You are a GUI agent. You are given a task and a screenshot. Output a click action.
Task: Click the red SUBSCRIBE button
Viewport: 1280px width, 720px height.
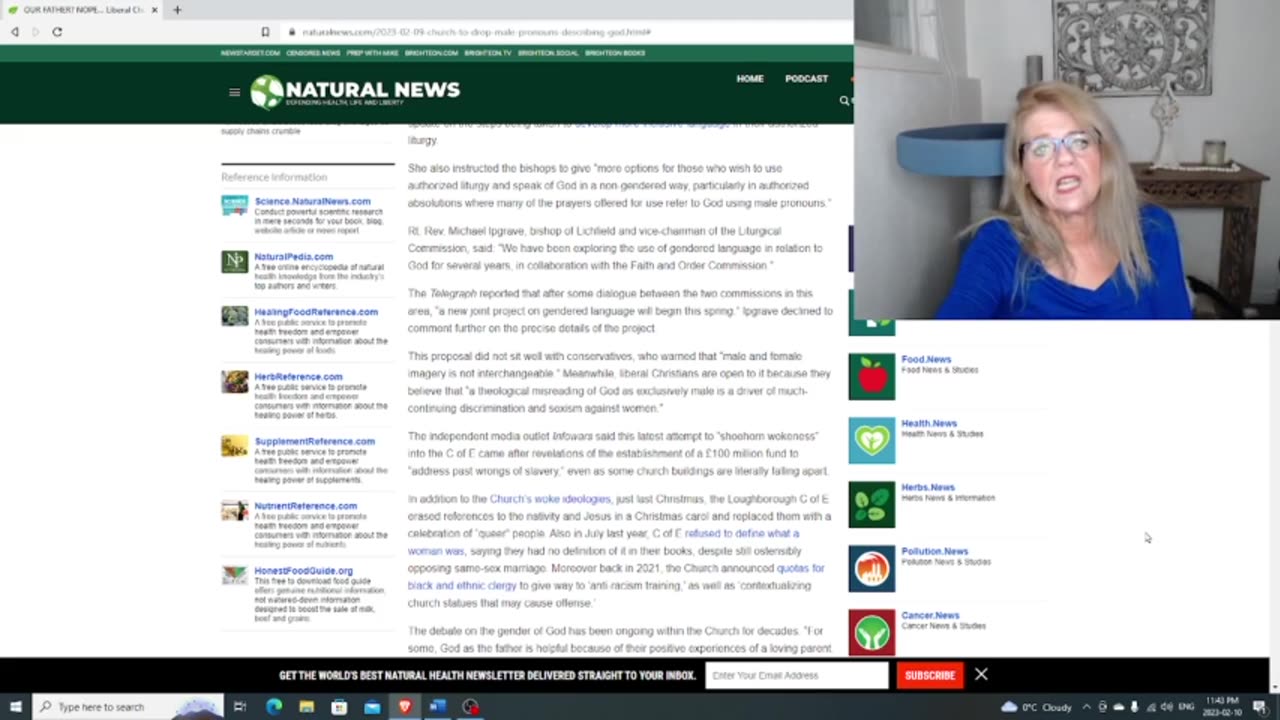coord(930,675)
